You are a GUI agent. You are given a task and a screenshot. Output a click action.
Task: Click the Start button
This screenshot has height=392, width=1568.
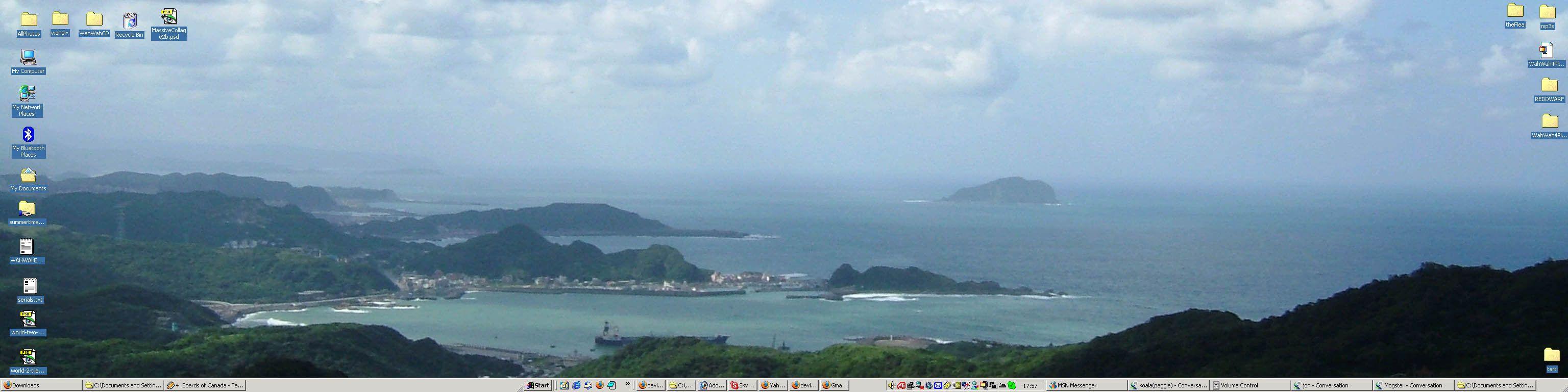pos(538,385)
